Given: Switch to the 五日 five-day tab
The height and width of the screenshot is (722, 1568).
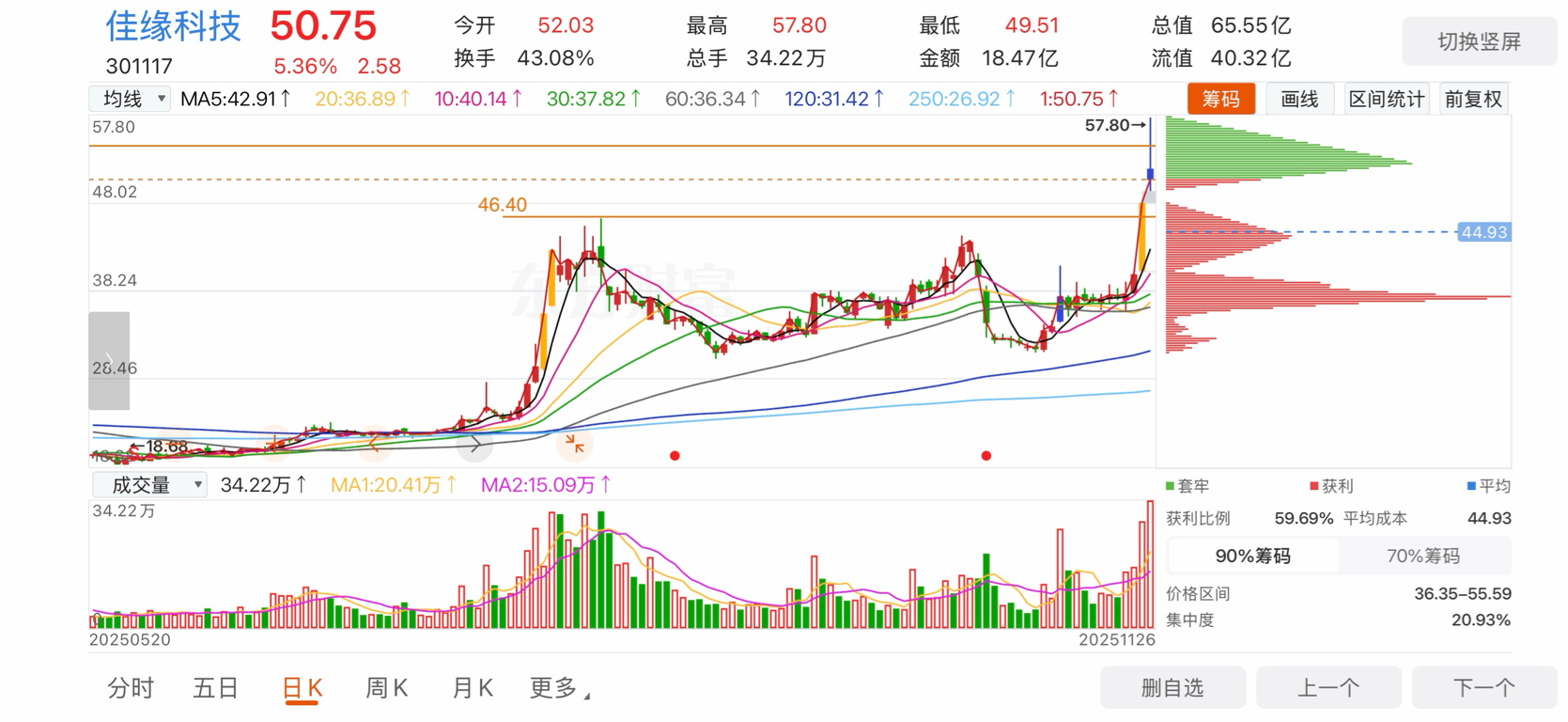Looking at the screenshot, I should (x=215, y=688).
